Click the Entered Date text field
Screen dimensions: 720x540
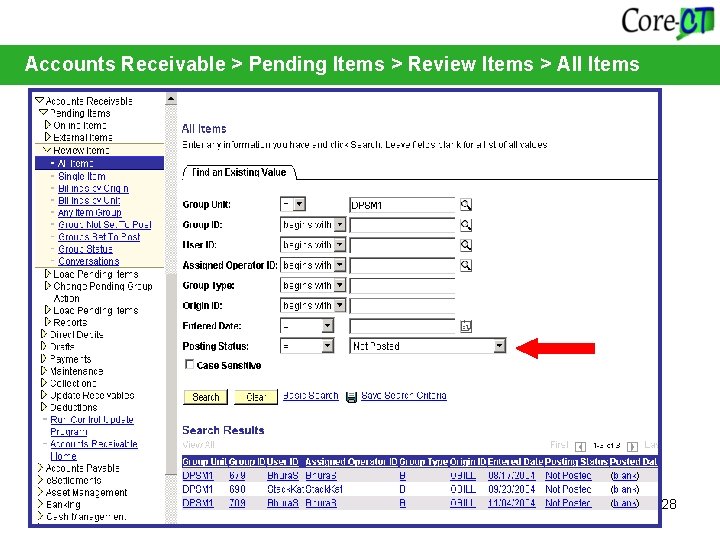pyautogui.click(x=402, y=326)
